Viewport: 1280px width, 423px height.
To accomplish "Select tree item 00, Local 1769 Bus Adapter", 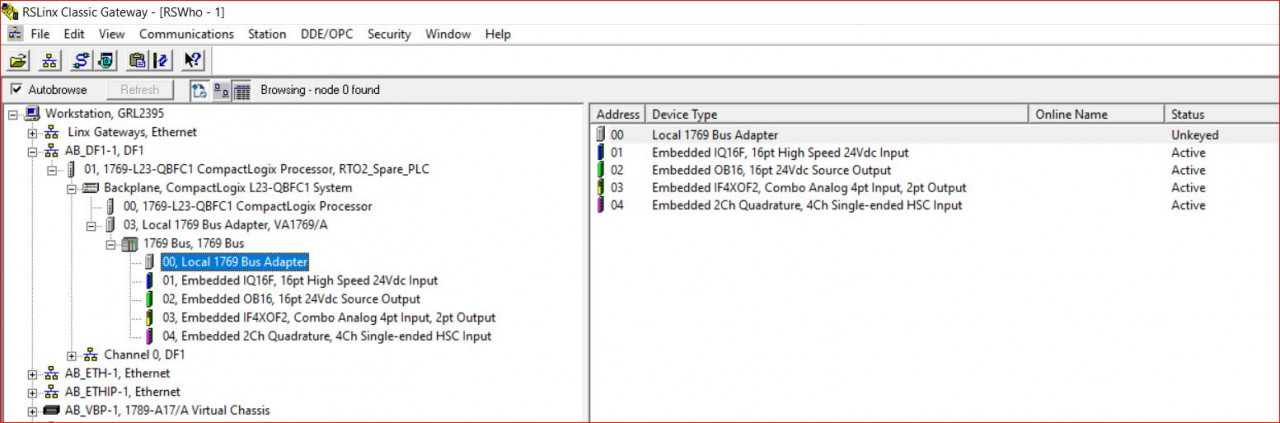I will (x=235, y=262).
